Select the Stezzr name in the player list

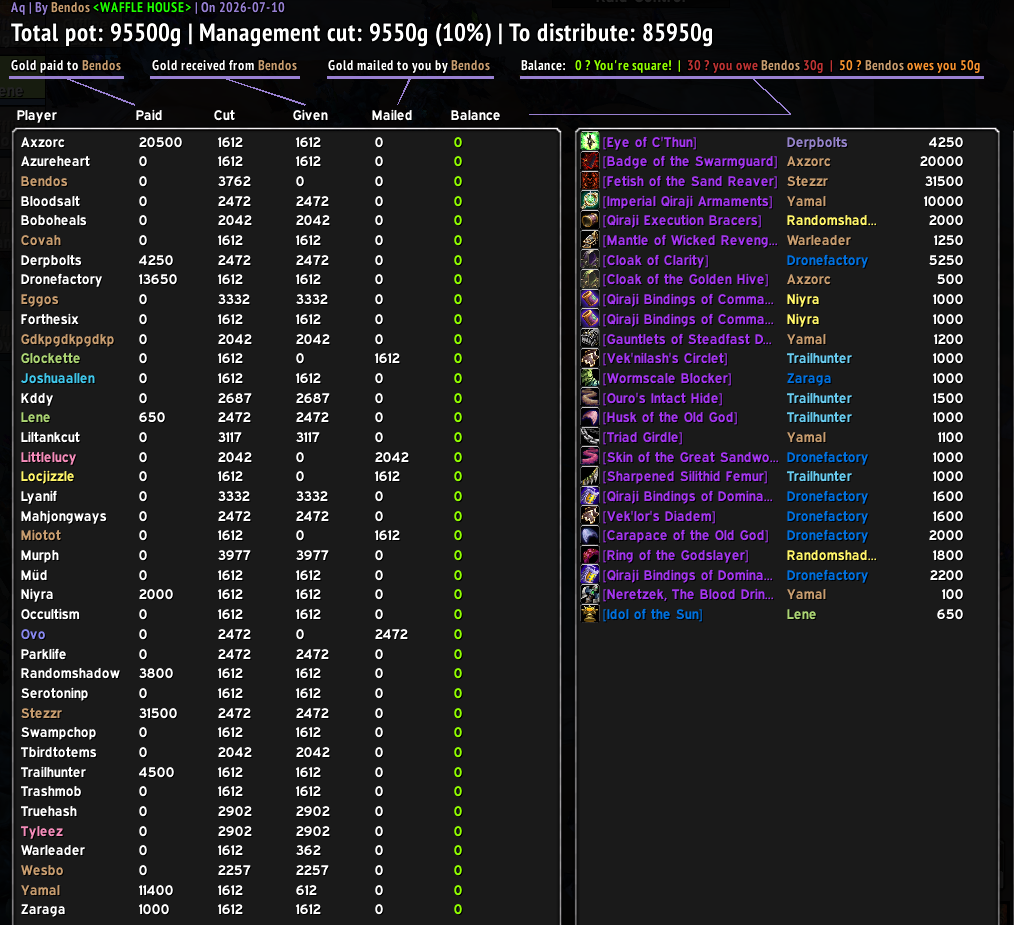click(x=41, y=713)
